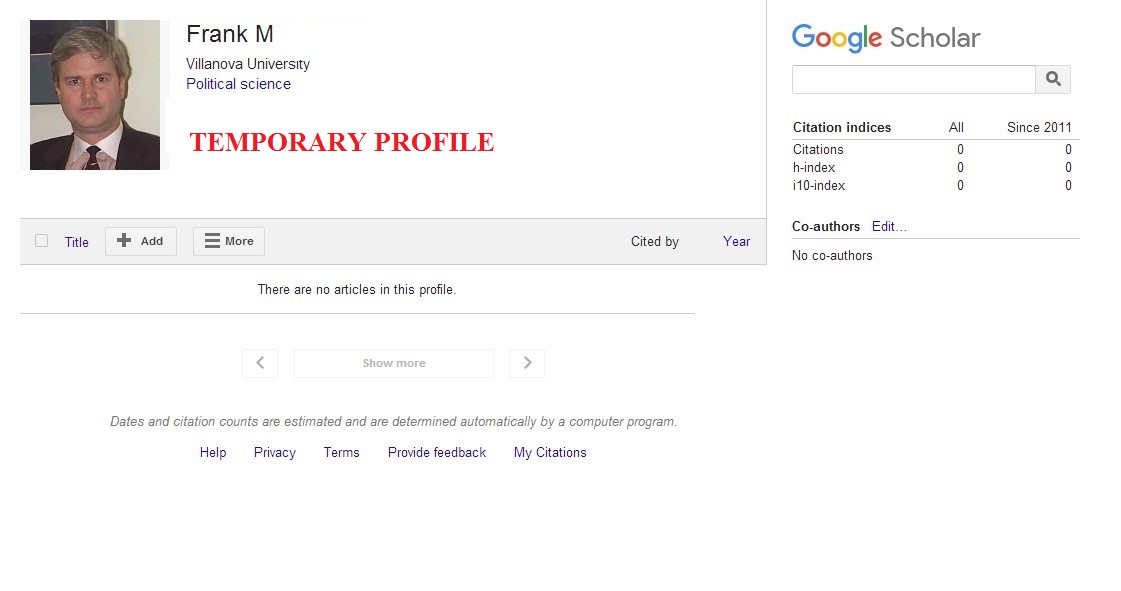
Task: Open the Political science interest link
Action: 238,84
